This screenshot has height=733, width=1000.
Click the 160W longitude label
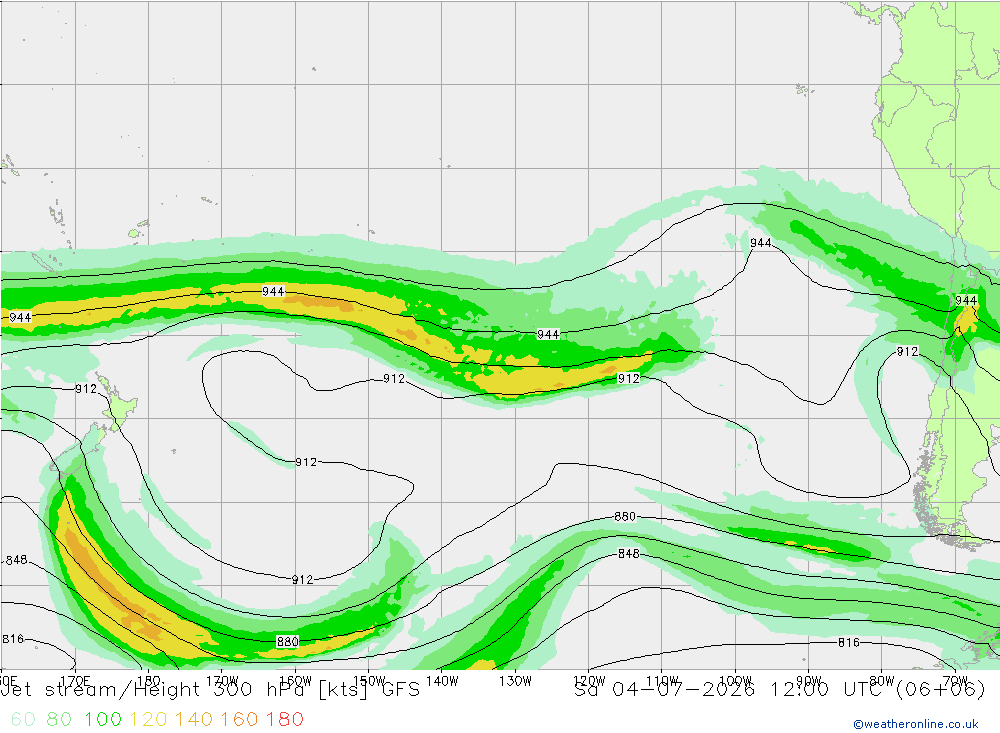295,681
